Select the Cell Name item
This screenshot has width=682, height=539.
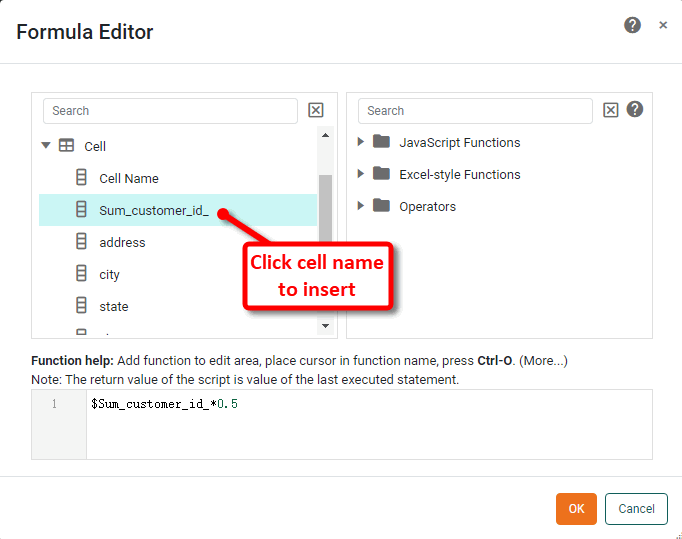point(129,178)
